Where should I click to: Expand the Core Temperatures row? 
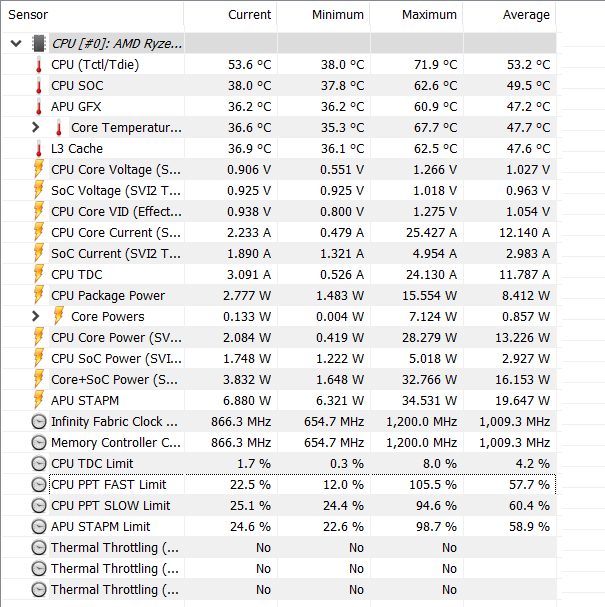pos(36,127)
